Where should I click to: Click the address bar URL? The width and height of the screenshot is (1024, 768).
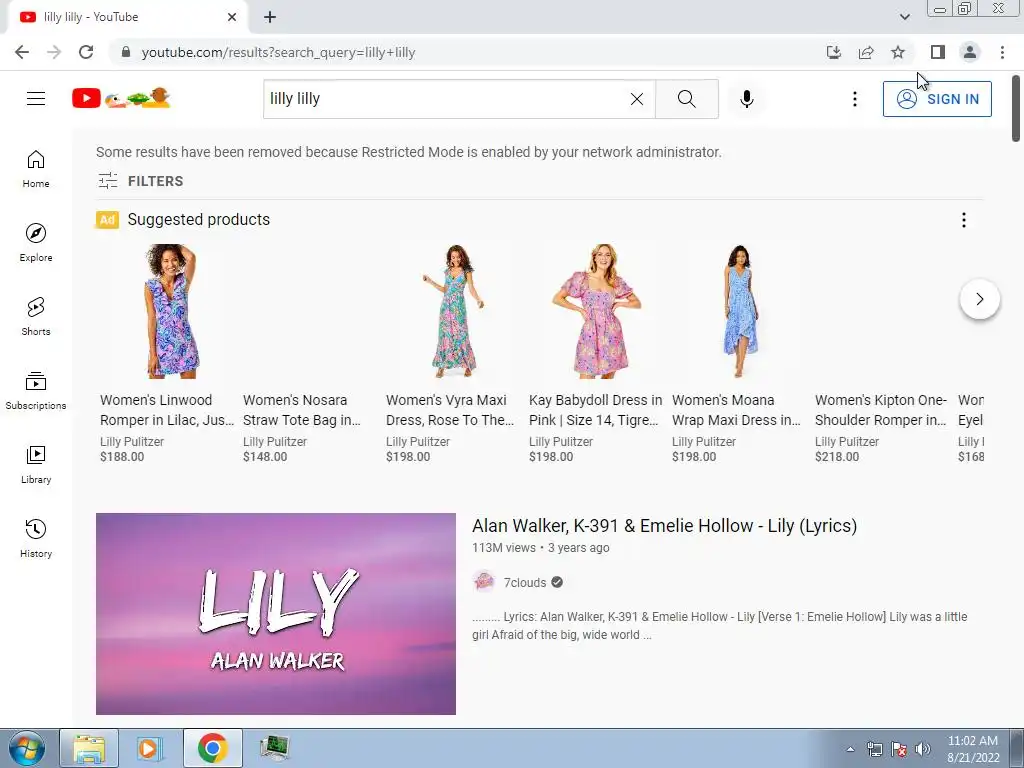pos(278,52)
